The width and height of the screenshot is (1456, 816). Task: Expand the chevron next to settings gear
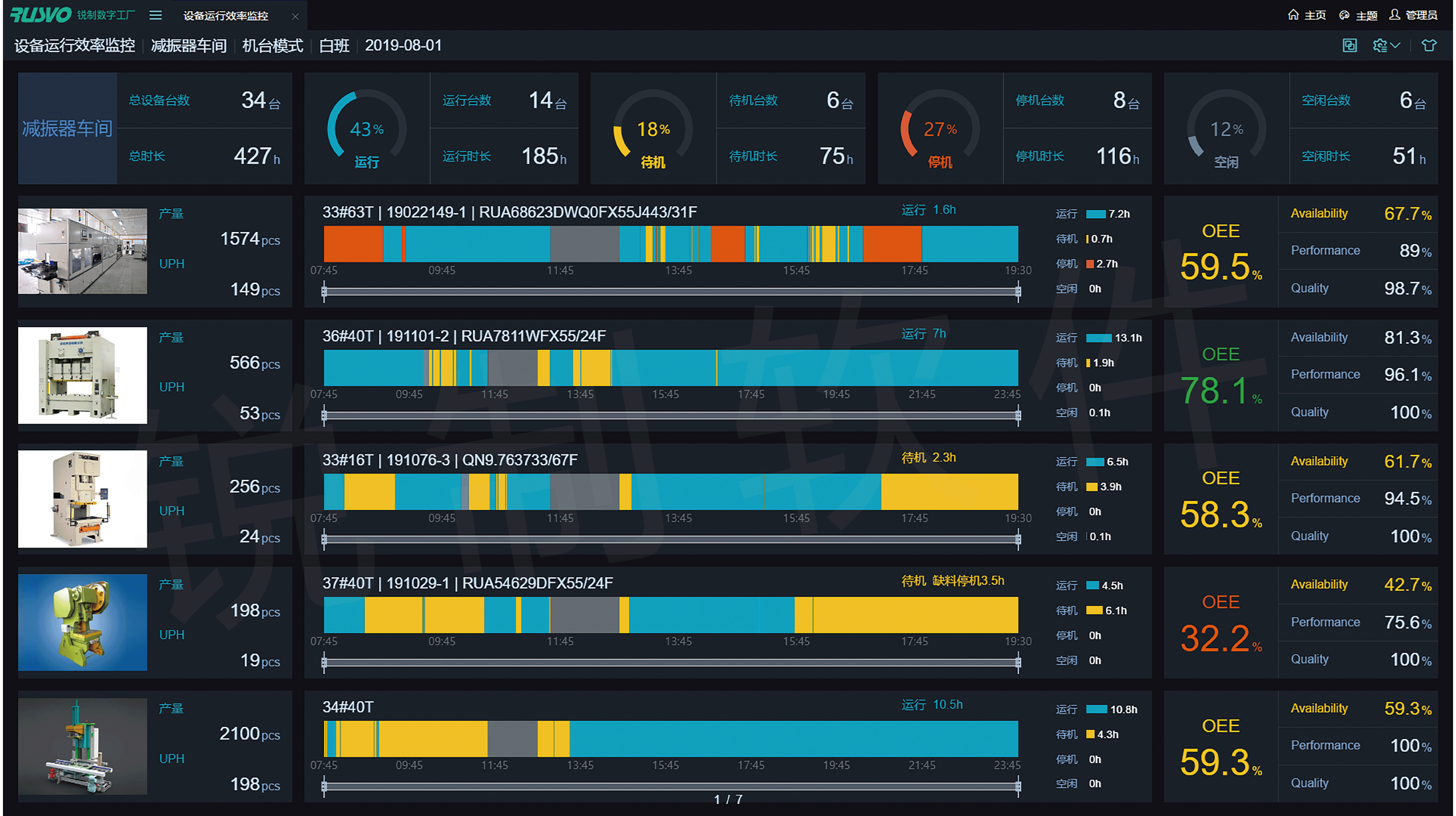(1396, 45)
